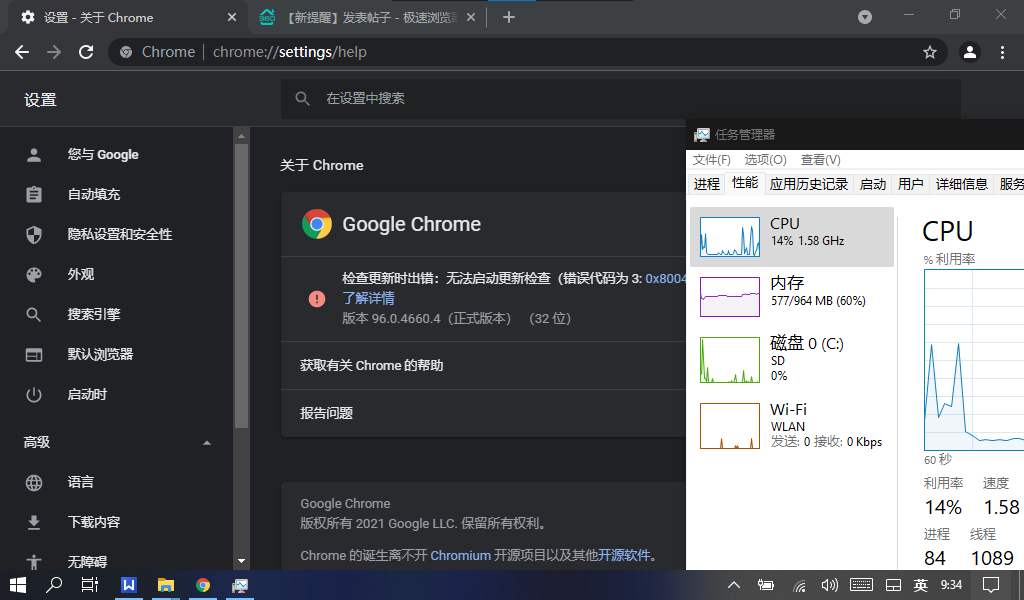Click the battery status tray icon
The height and width of the screenshot is (600, 1024).
pos(766,585)
